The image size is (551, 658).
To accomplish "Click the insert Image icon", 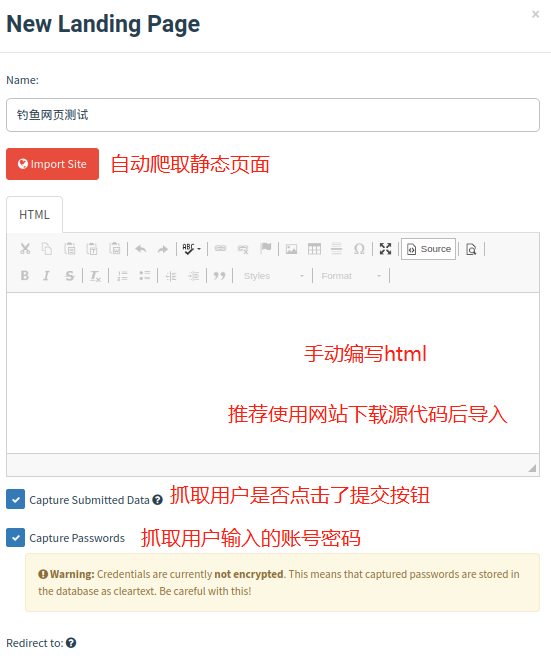I will (x=291, y=249).
